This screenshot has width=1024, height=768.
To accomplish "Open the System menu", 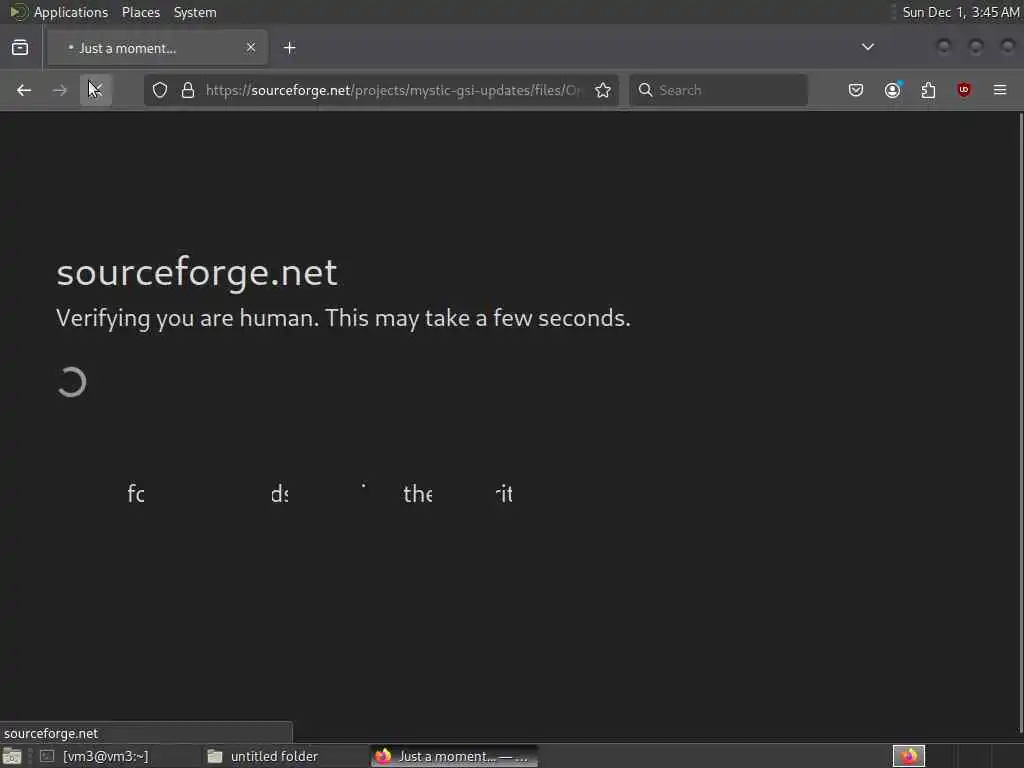I will [195, 12].
